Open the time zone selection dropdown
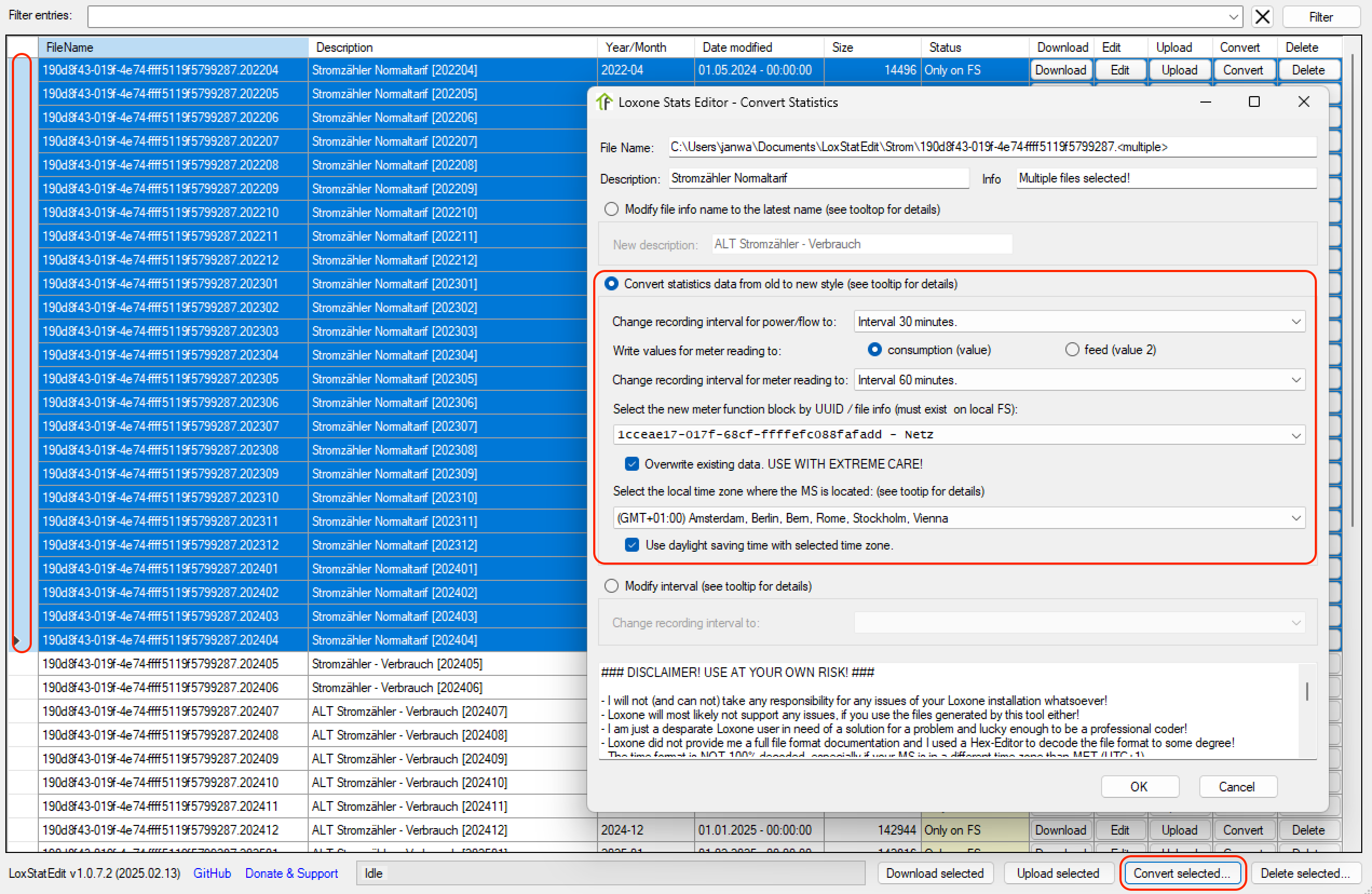 pos(1295,518)
